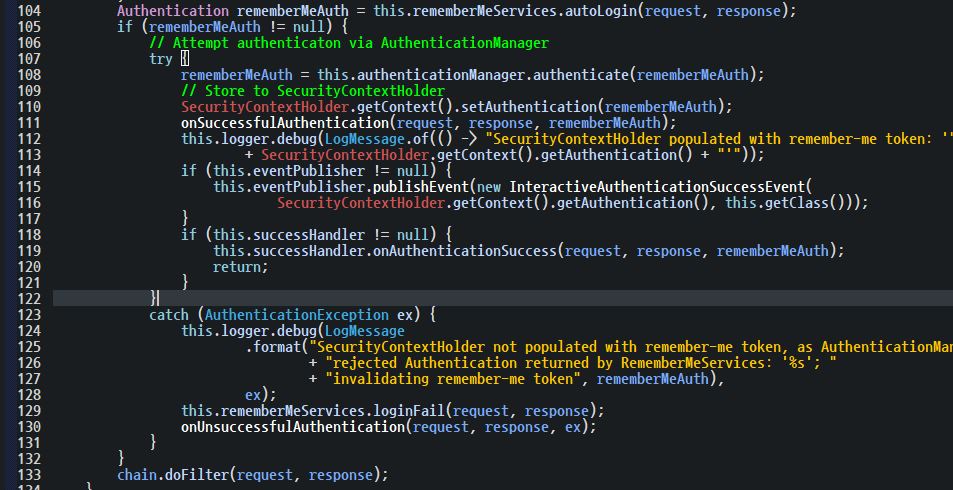The width and height of the screenshot is (953, 490).
Task: Click 'InteractiveAuthenticationSuccessEvent' on line 115
Action: click(x=656, y=187)
